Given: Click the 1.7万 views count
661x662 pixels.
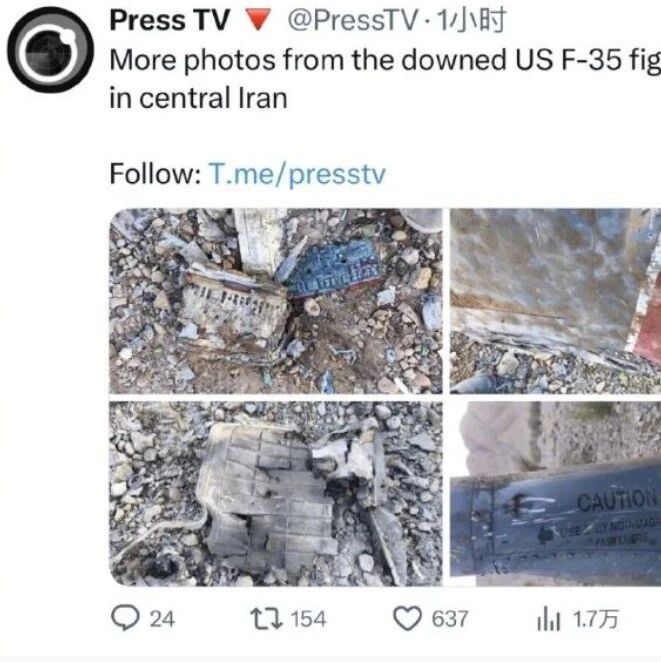Looking at the screenshot, I should (596, 619).
